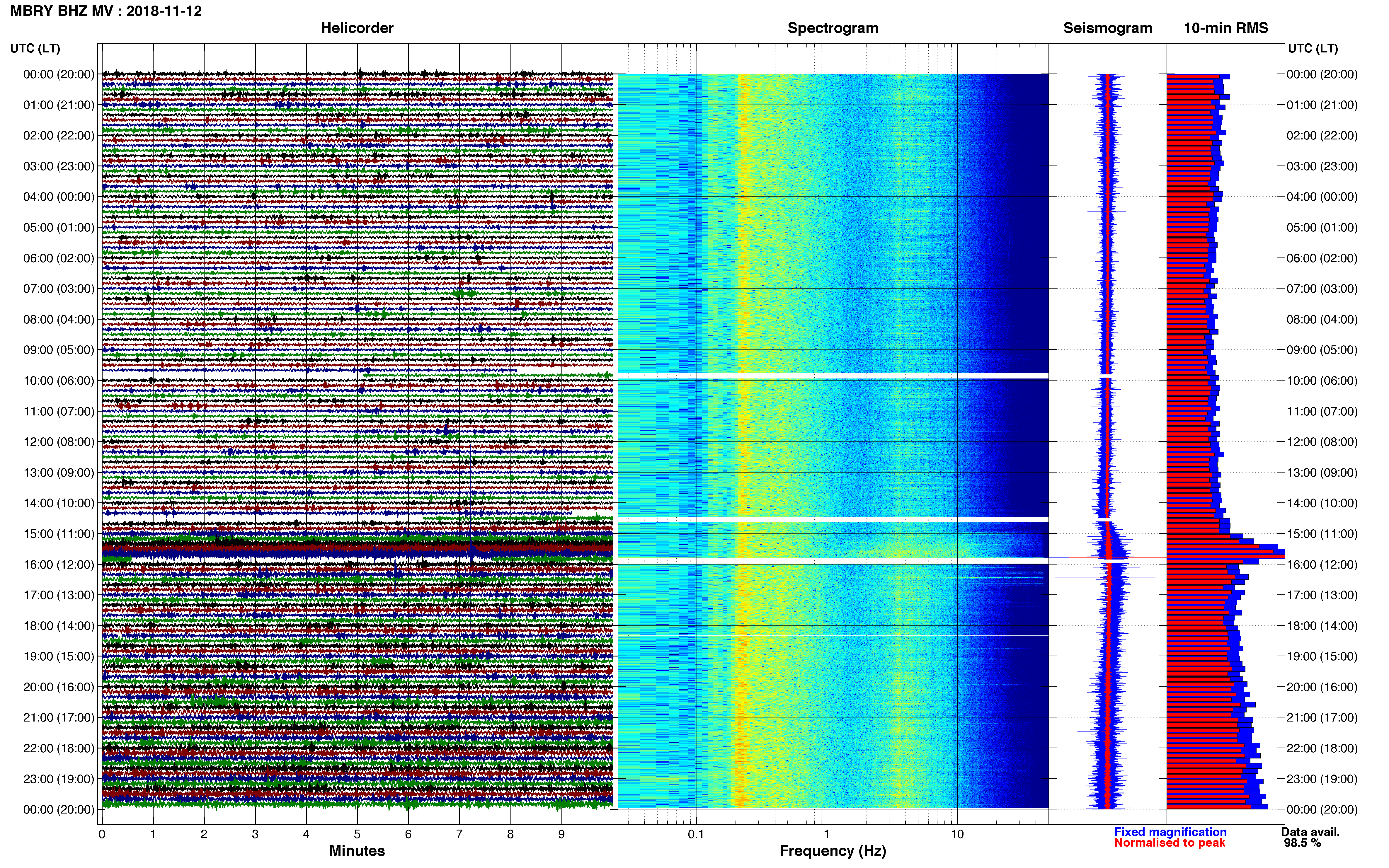Viewport: 1389px width, 868px height.
Task: Click the 'Normalised to peak' legend text
Action: point(1170,843)
